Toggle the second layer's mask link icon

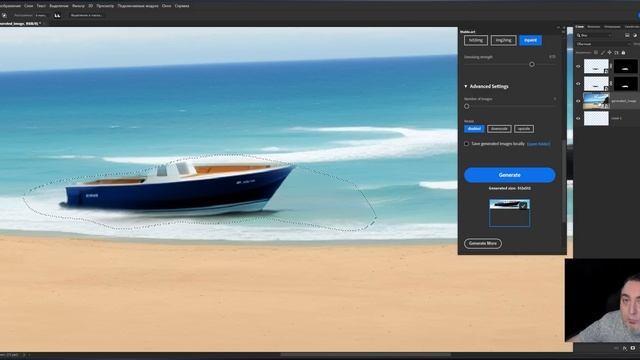click(x=611, y=84)
